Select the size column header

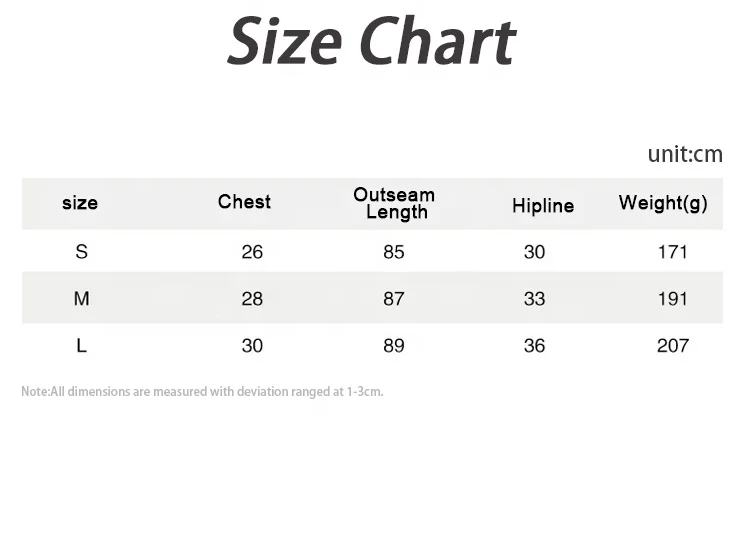80,203
